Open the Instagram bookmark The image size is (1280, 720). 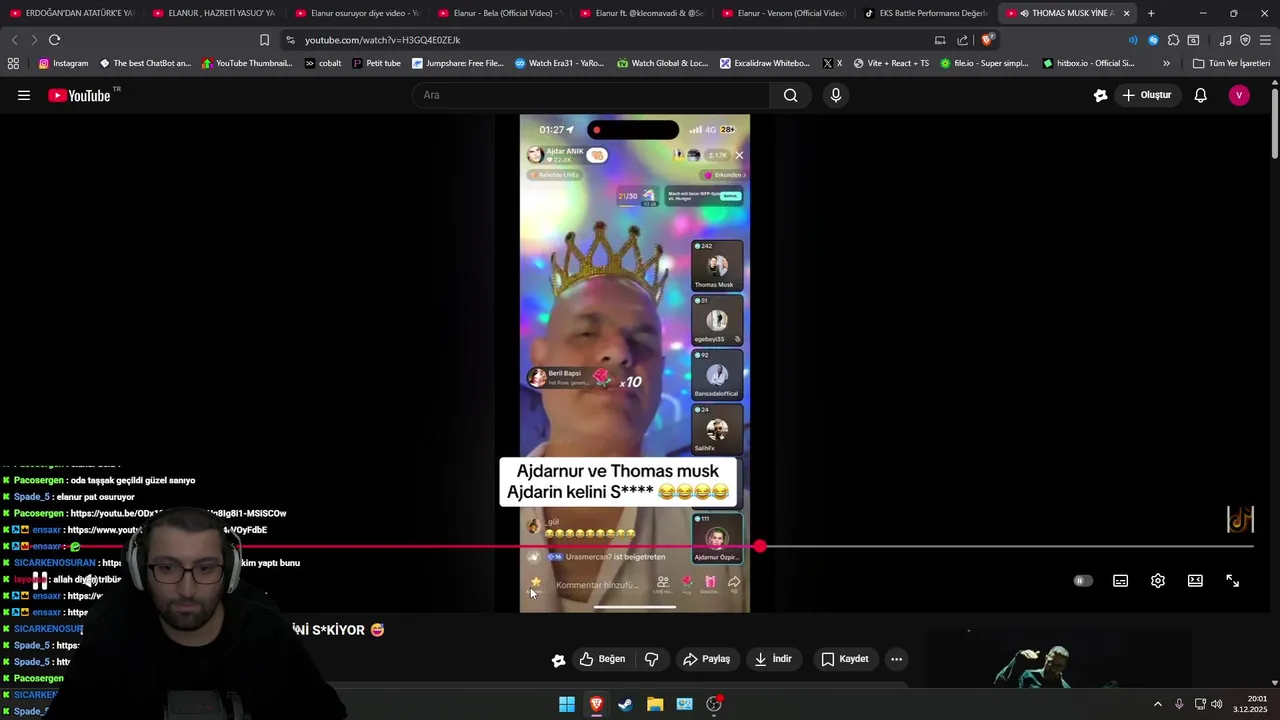[x=63, y=63]
